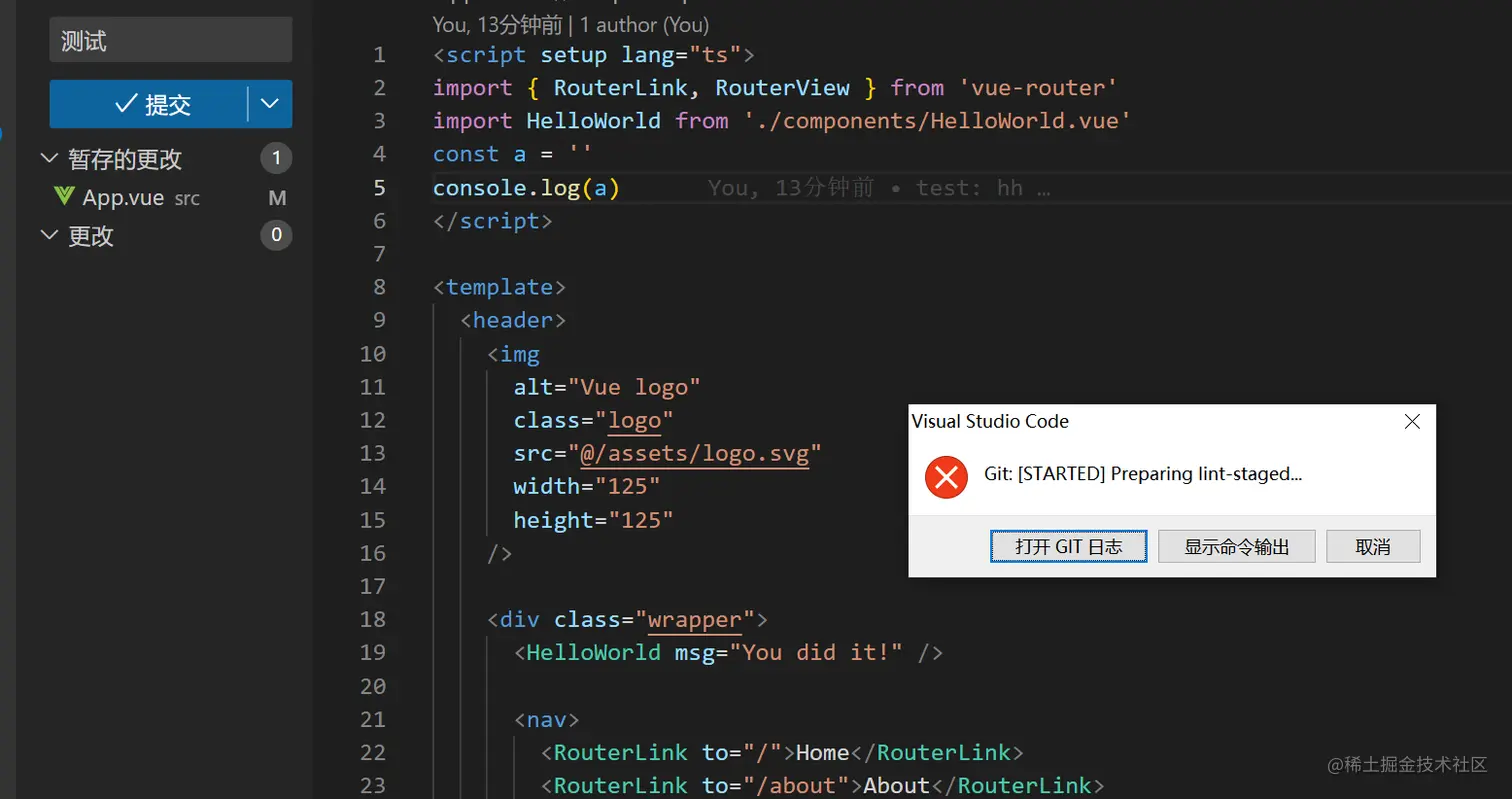Click the <nav> tag on line 21
Screen dimensions: 1512x799
point(546,719)
